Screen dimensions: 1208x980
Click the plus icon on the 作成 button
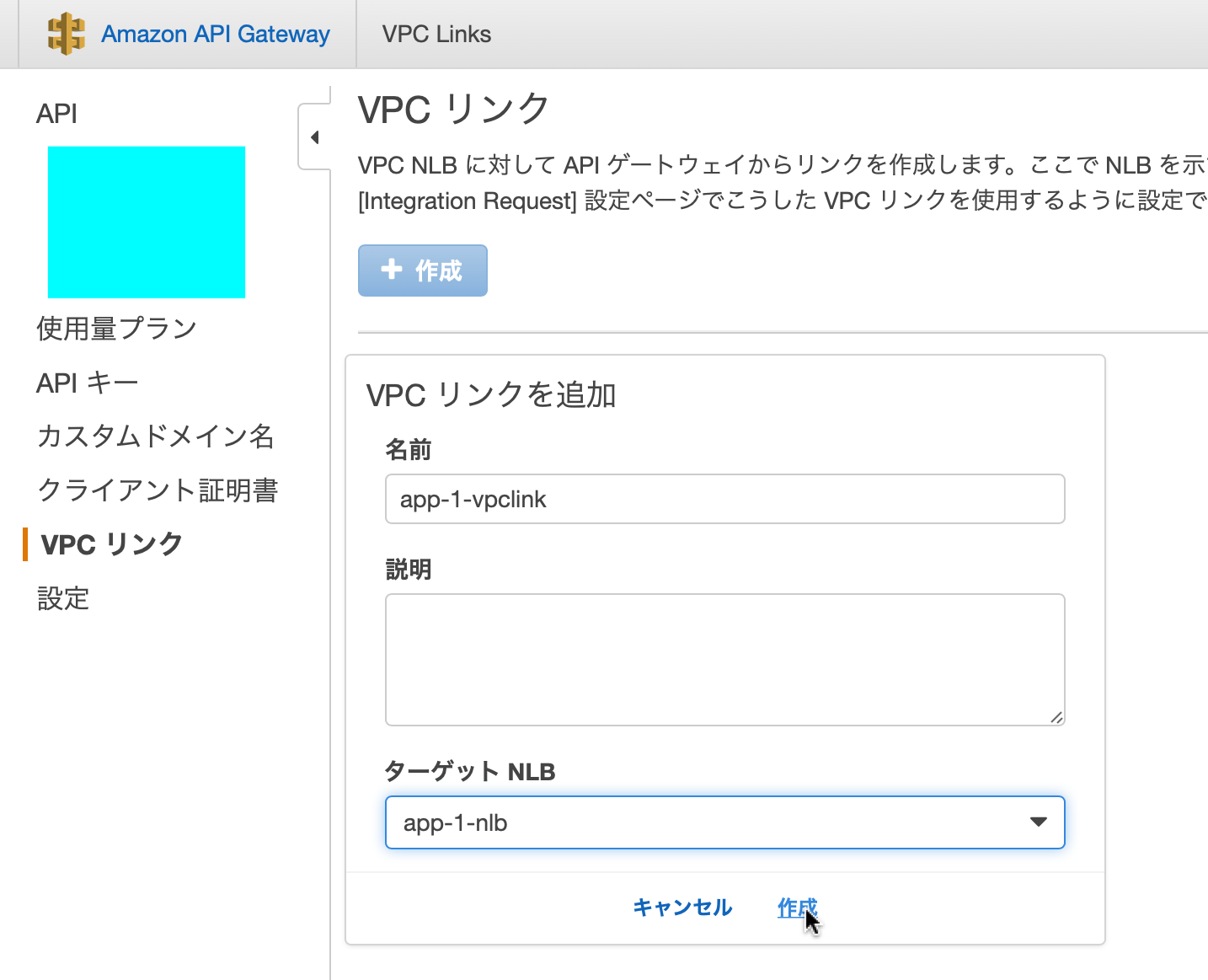tap(393, 270)
